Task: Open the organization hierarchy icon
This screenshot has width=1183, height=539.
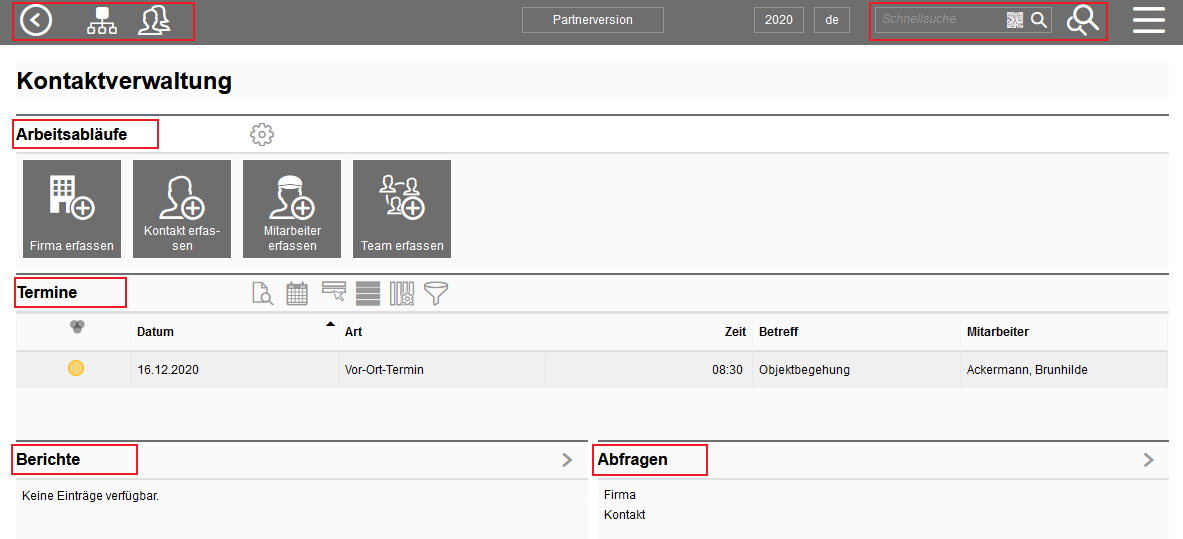Action: pos(101,20)
